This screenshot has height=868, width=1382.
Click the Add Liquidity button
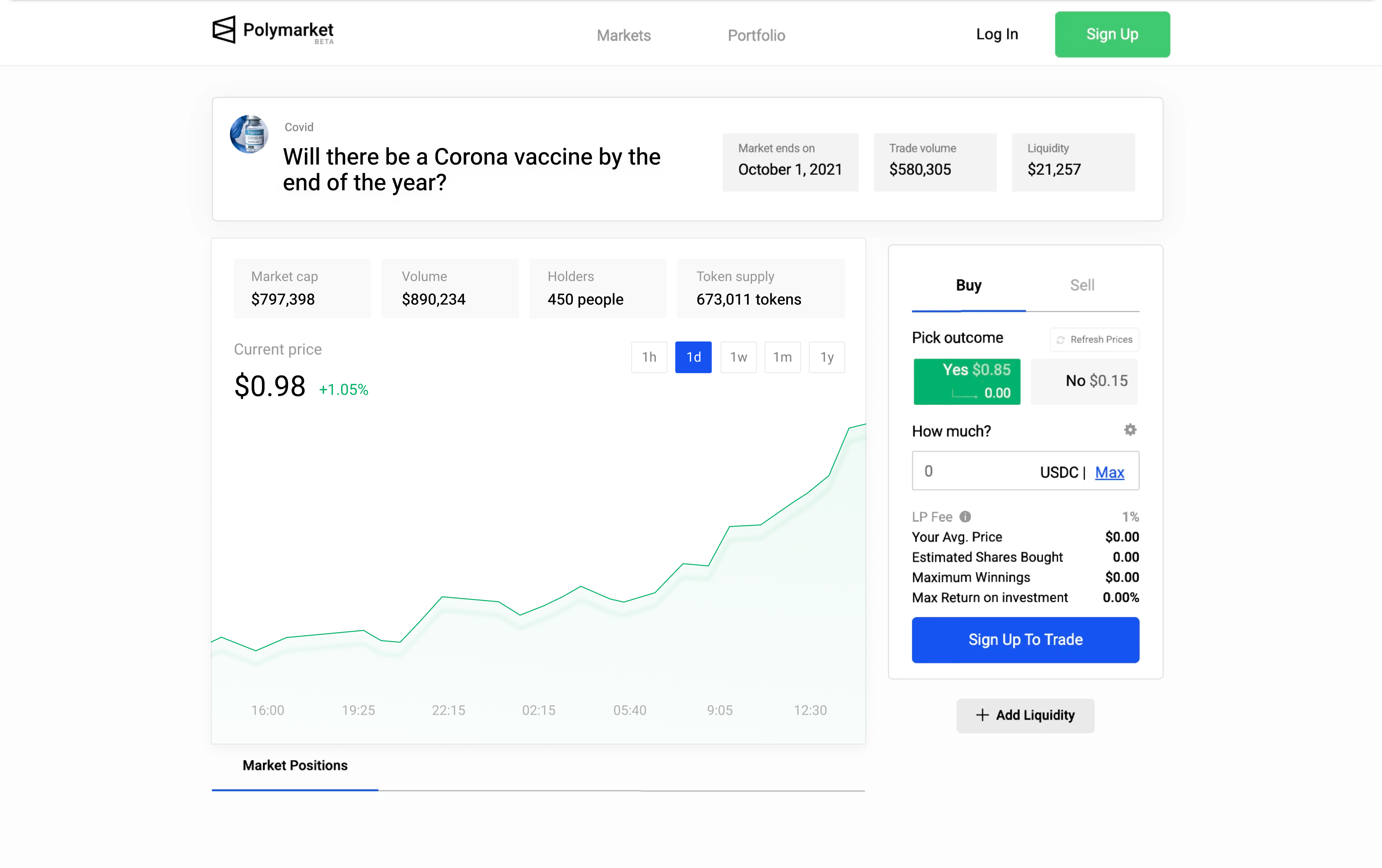[1025, 715]
